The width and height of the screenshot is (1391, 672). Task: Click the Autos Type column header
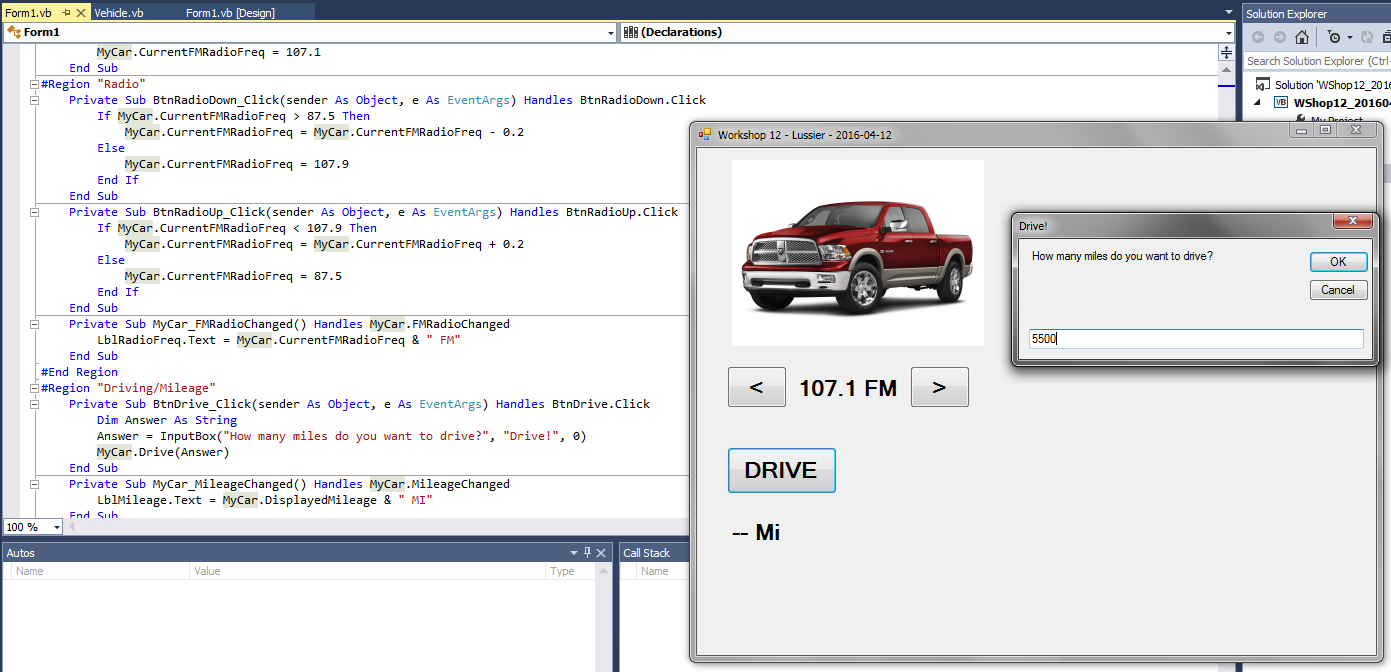click(572, 571)
